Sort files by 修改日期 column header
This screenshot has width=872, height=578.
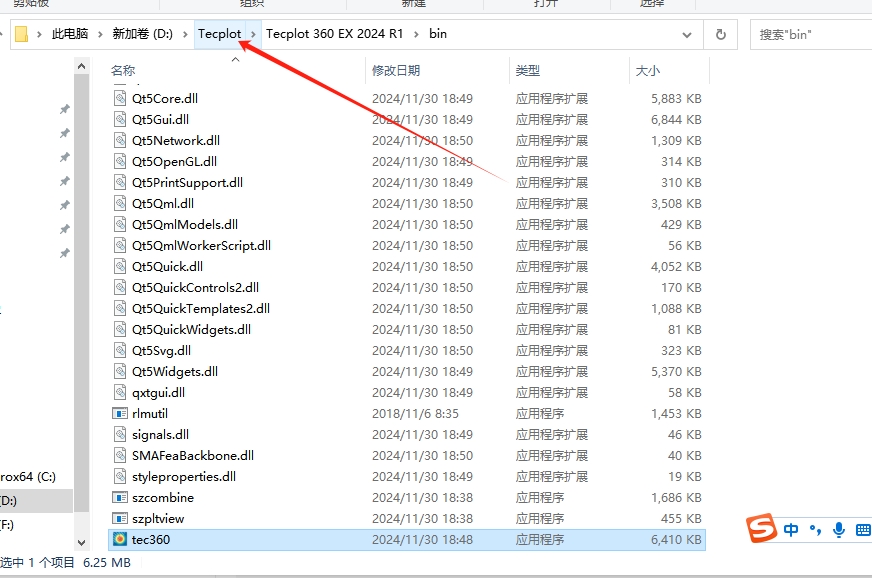tap(396, 71)
